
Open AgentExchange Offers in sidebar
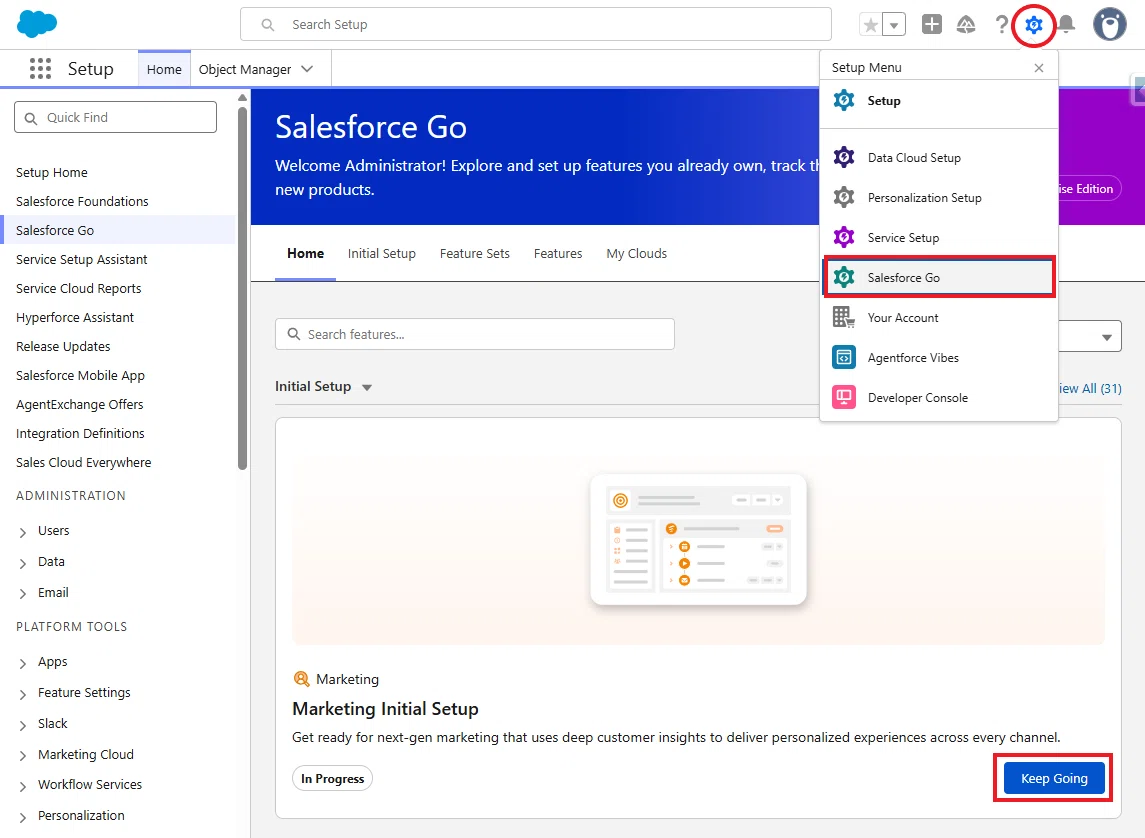coord(80,404)
